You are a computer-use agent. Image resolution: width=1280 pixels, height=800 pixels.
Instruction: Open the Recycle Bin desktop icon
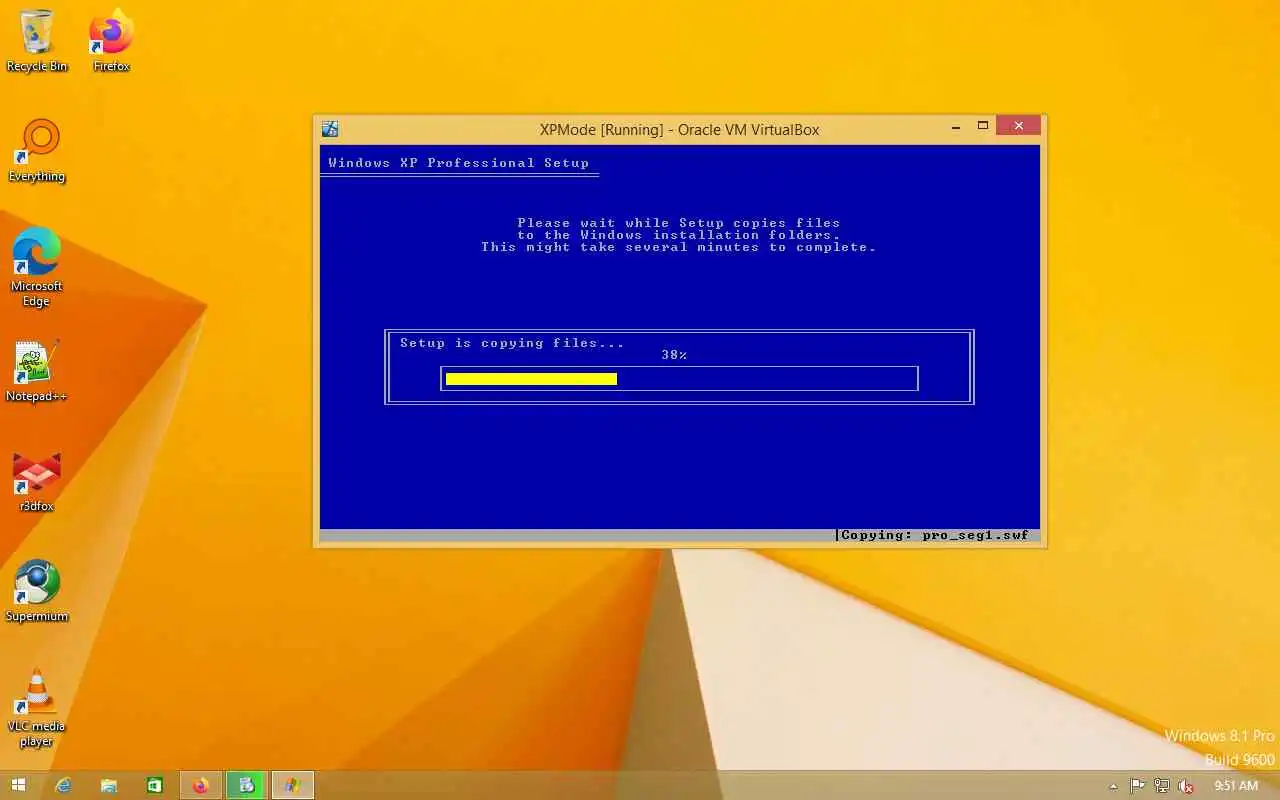37,41
